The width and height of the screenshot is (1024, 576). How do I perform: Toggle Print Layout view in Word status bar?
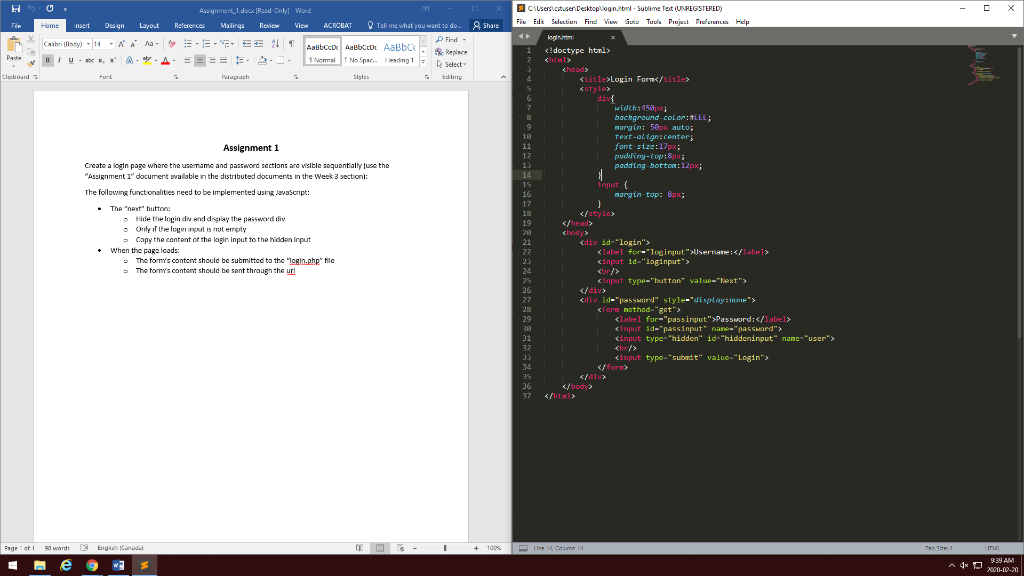[379, 548]
